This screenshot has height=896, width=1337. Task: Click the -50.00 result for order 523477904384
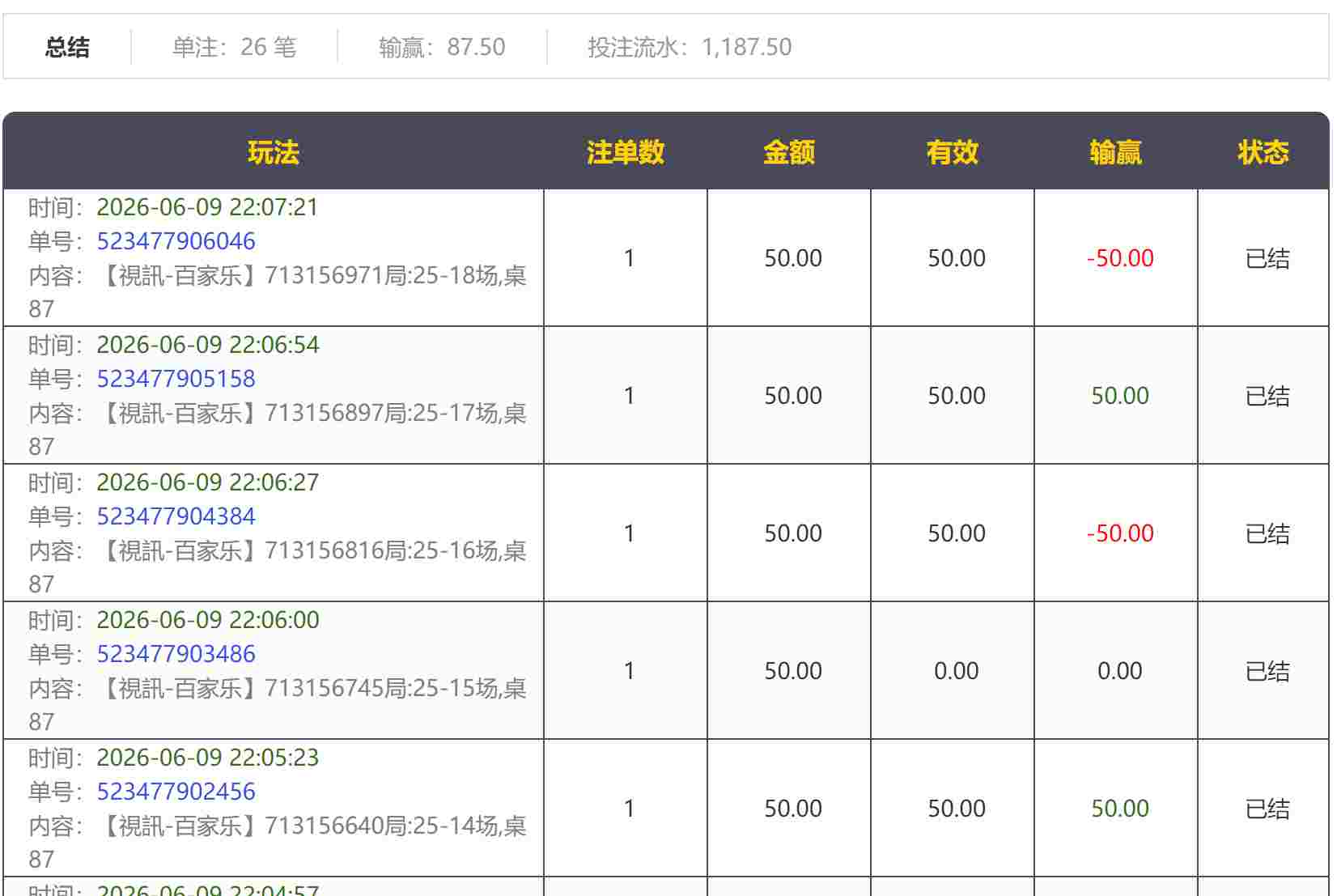[x=1120, y=533]
